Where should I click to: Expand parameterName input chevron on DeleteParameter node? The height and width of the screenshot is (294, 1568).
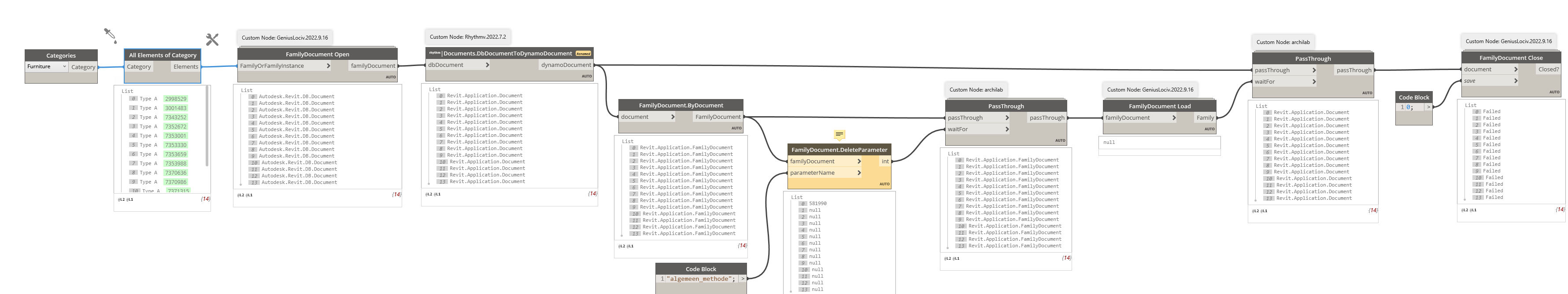(859, 173)
